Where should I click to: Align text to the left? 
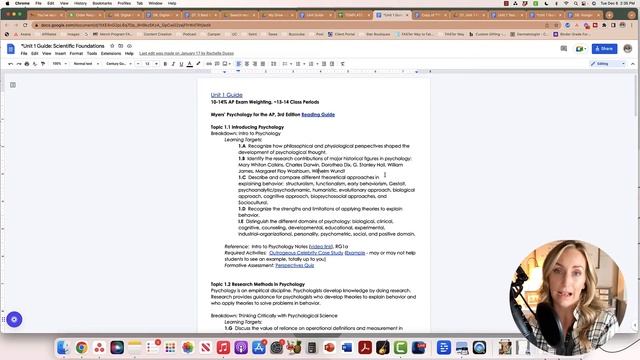coord(239,64)
